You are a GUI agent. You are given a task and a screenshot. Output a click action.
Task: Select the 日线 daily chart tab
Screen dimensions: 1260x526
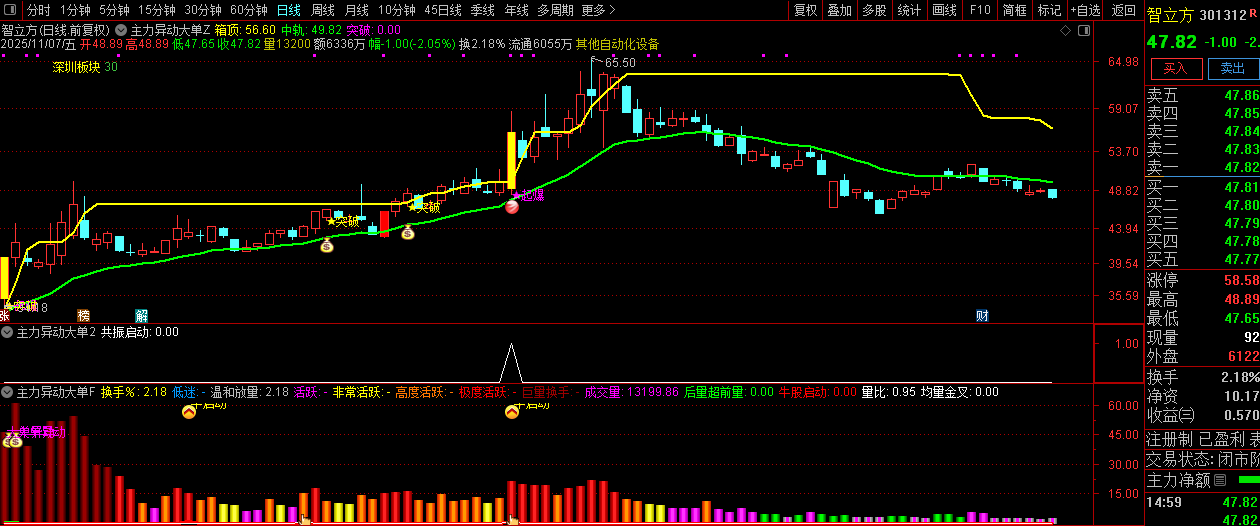[289, 10]
